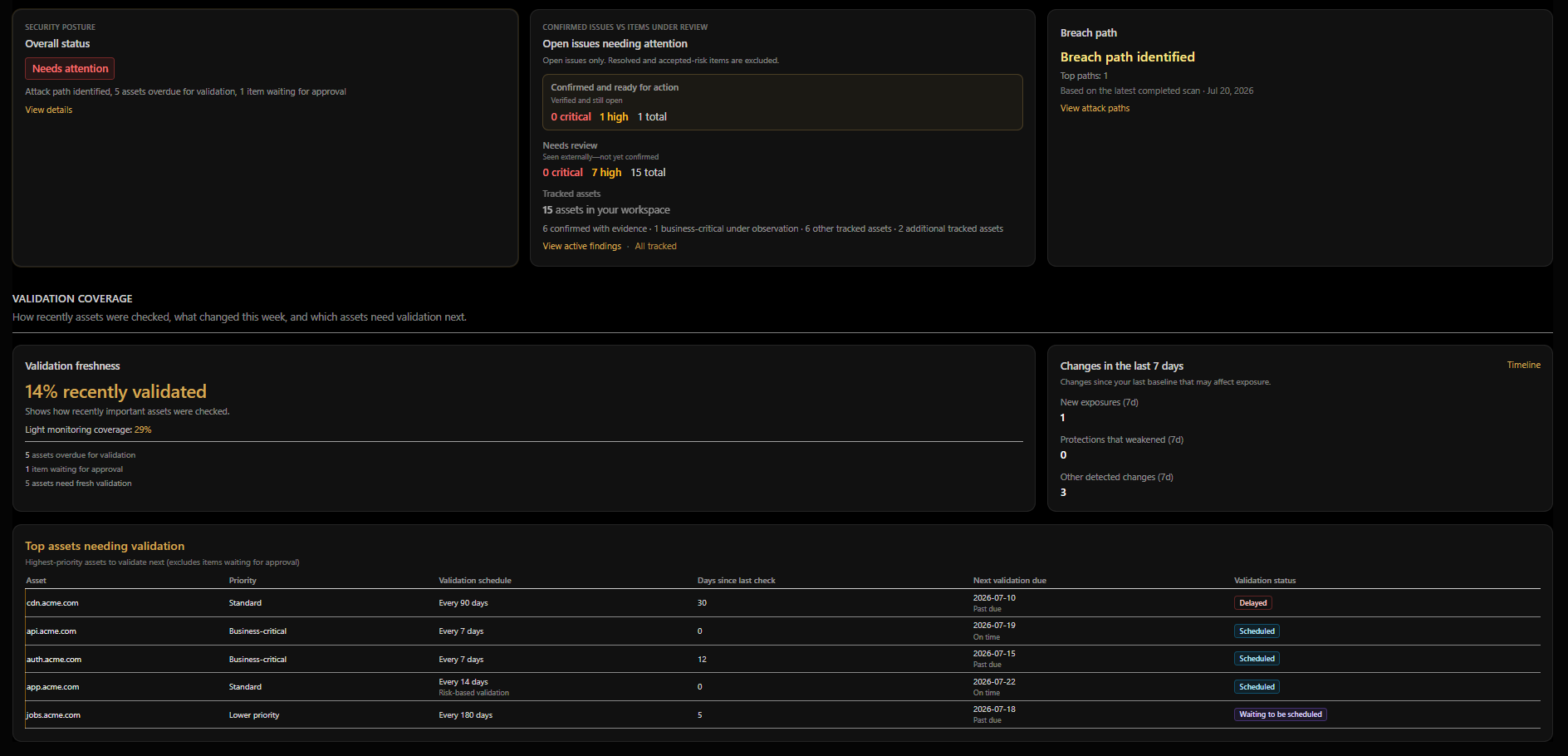
Task: Click the 2026-07-15 due date
Action: point(994,654)
